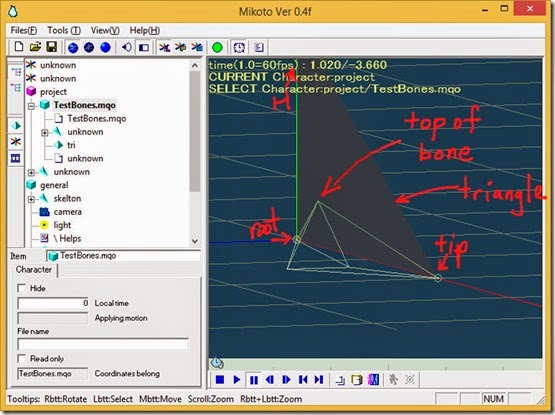Click the first blue wireframe sphere icon
The width and height of the screenshot is (555, 415).
pos(73,47)
